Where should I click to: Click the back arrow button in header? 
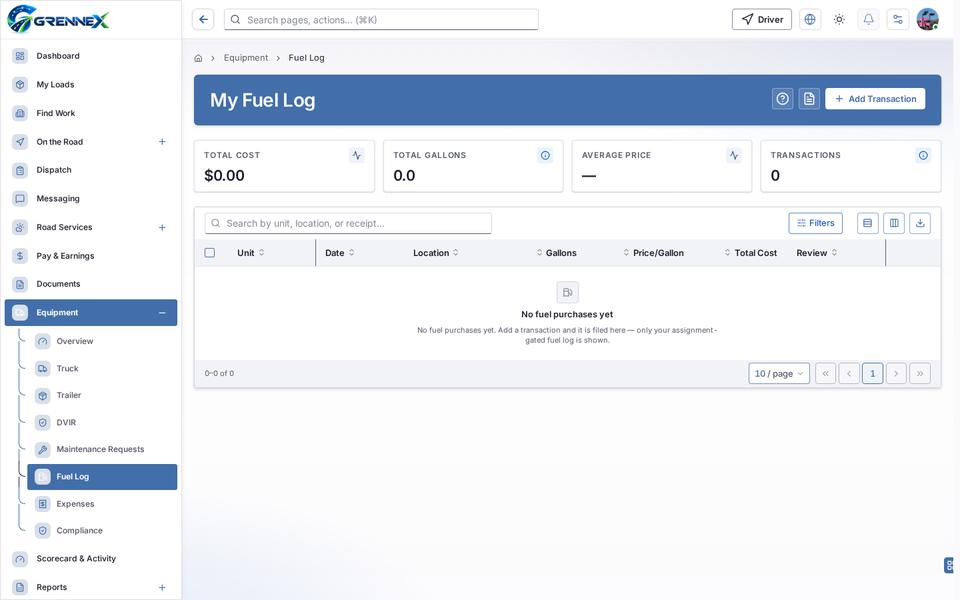(x=203, y=20)
